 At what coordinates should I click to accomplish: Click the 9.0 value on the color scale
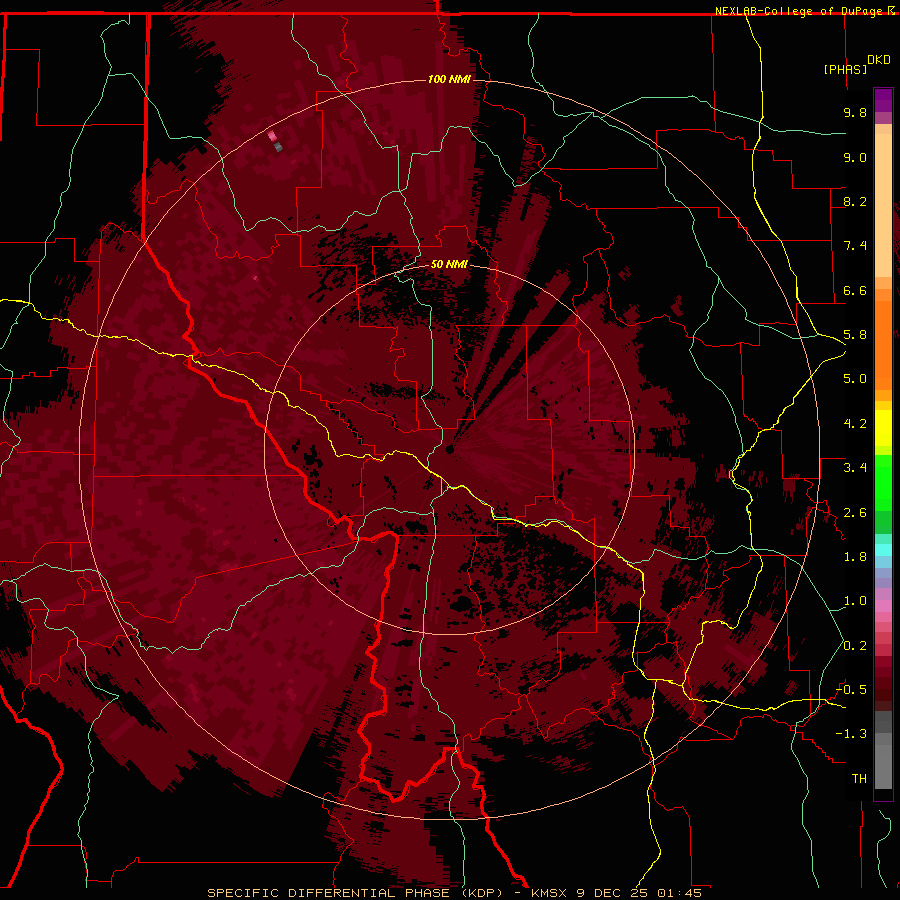[855, 157]
